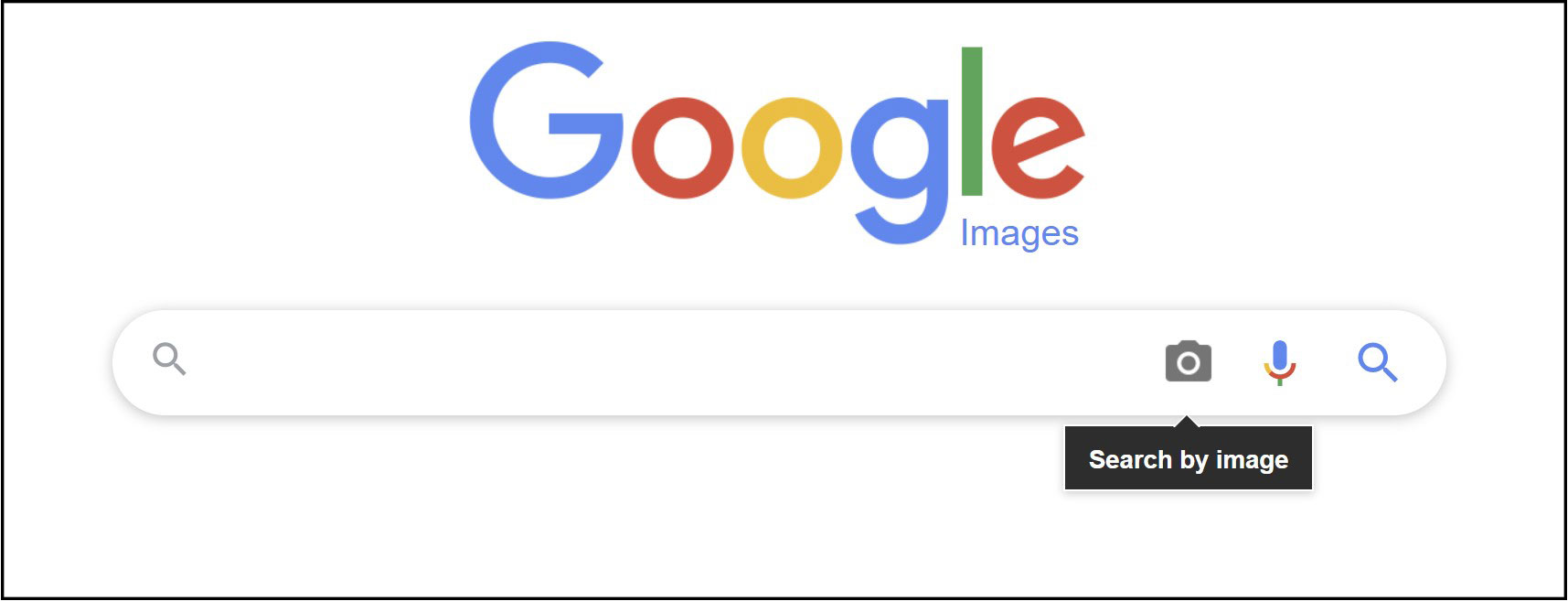Start voice search with the microphone icon
This screenshot has height=601, width=1568.
(x=1280, y=362)
